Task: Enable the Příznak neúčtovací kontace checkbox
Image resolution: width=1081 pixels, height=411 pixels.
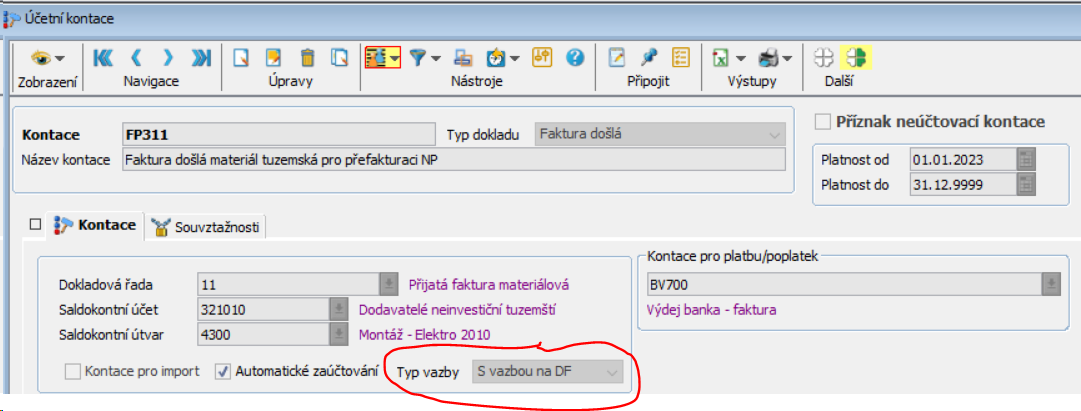Action: point(824,122)
